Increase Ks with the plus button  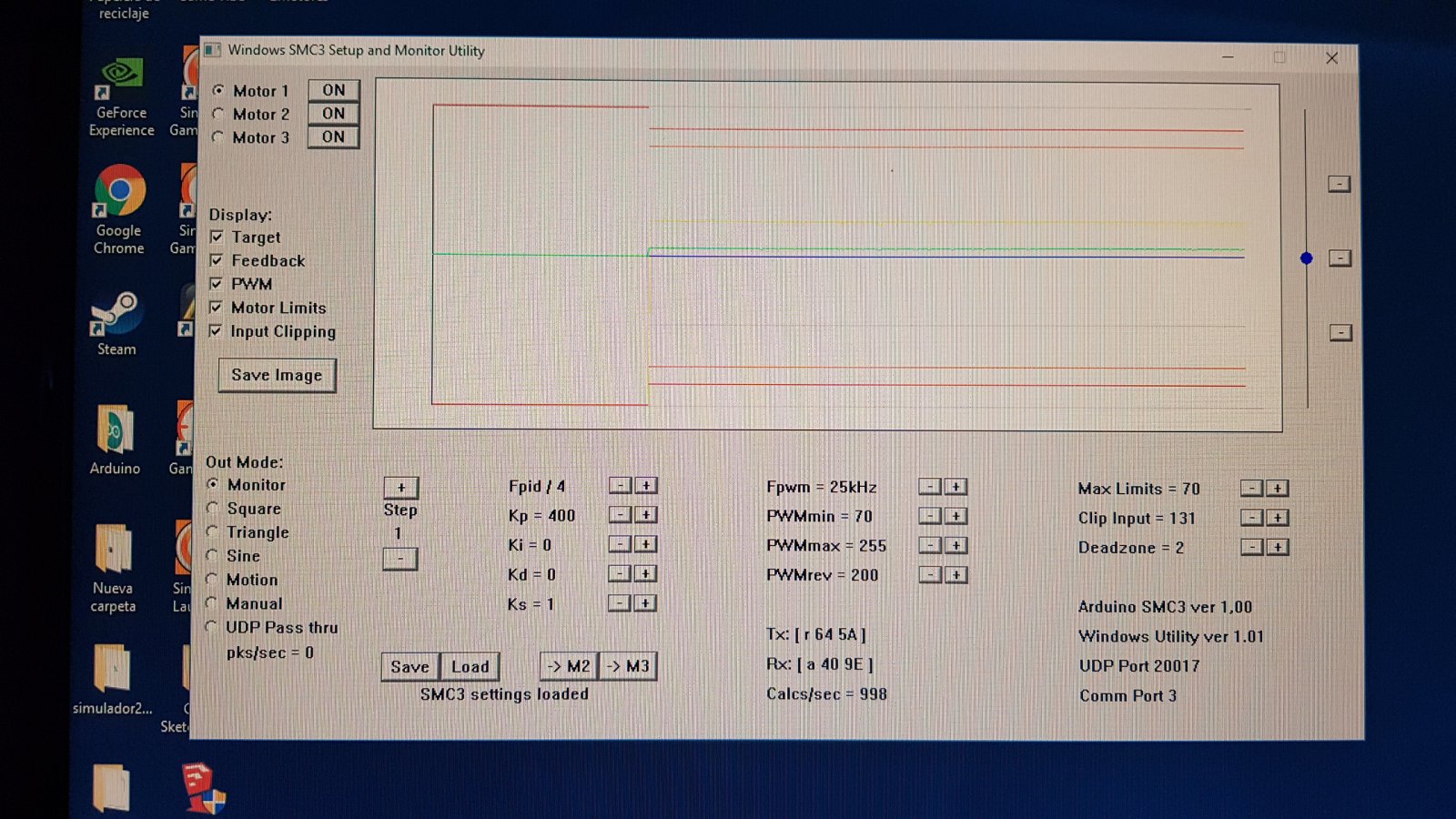645,603
